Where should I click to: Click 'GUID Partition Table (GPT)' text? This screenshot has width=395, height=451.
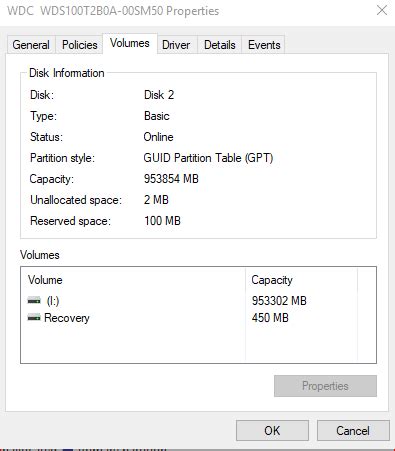(208, 158)
